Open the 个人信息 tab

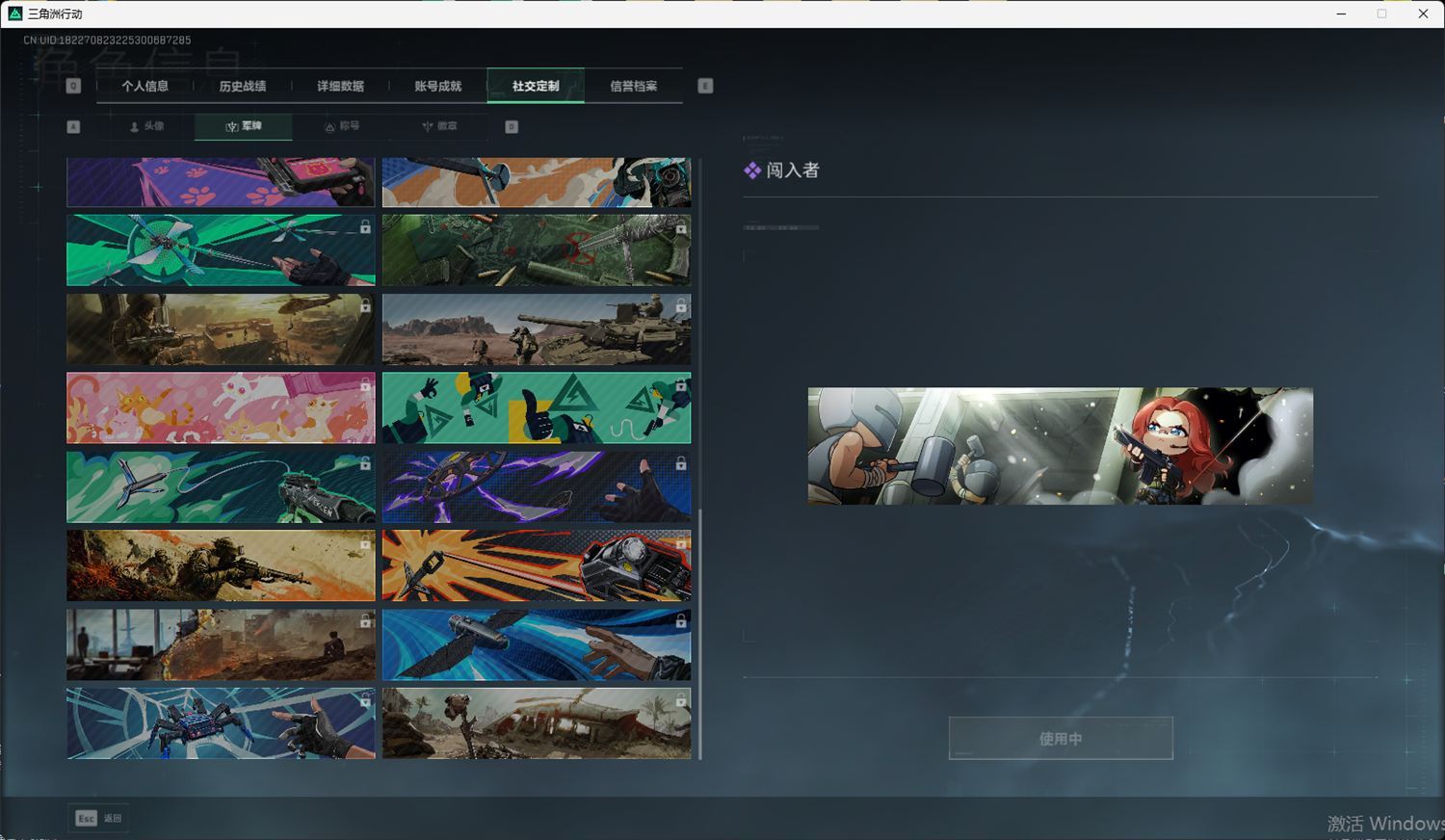[144, 86]
